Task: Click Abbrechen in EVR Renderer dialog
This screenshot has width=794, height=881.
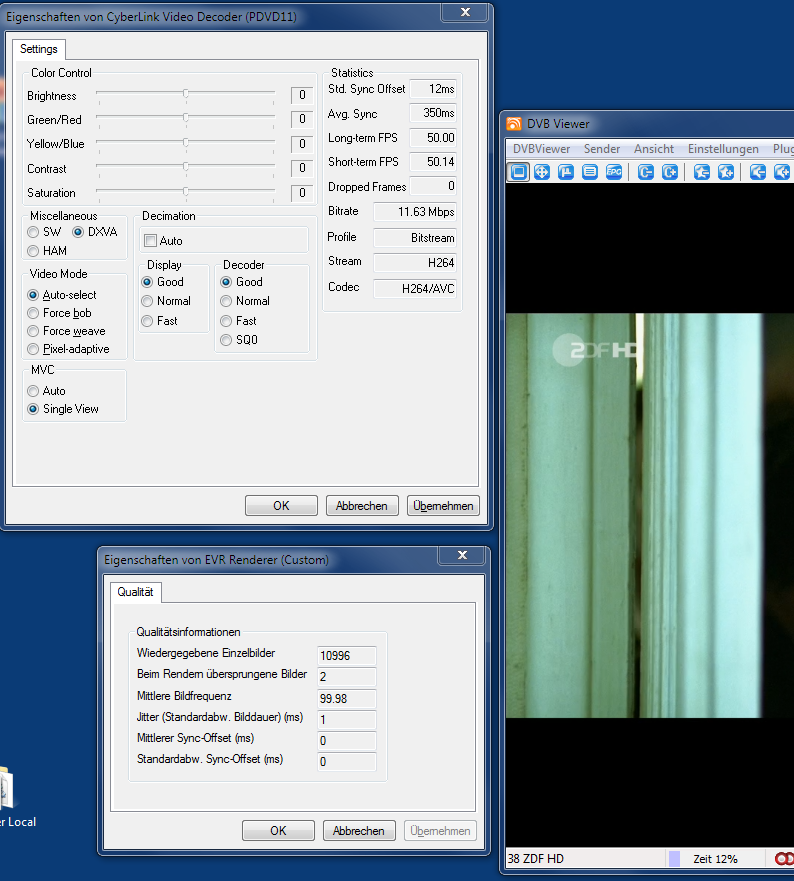Action: (x=359, y=830)
